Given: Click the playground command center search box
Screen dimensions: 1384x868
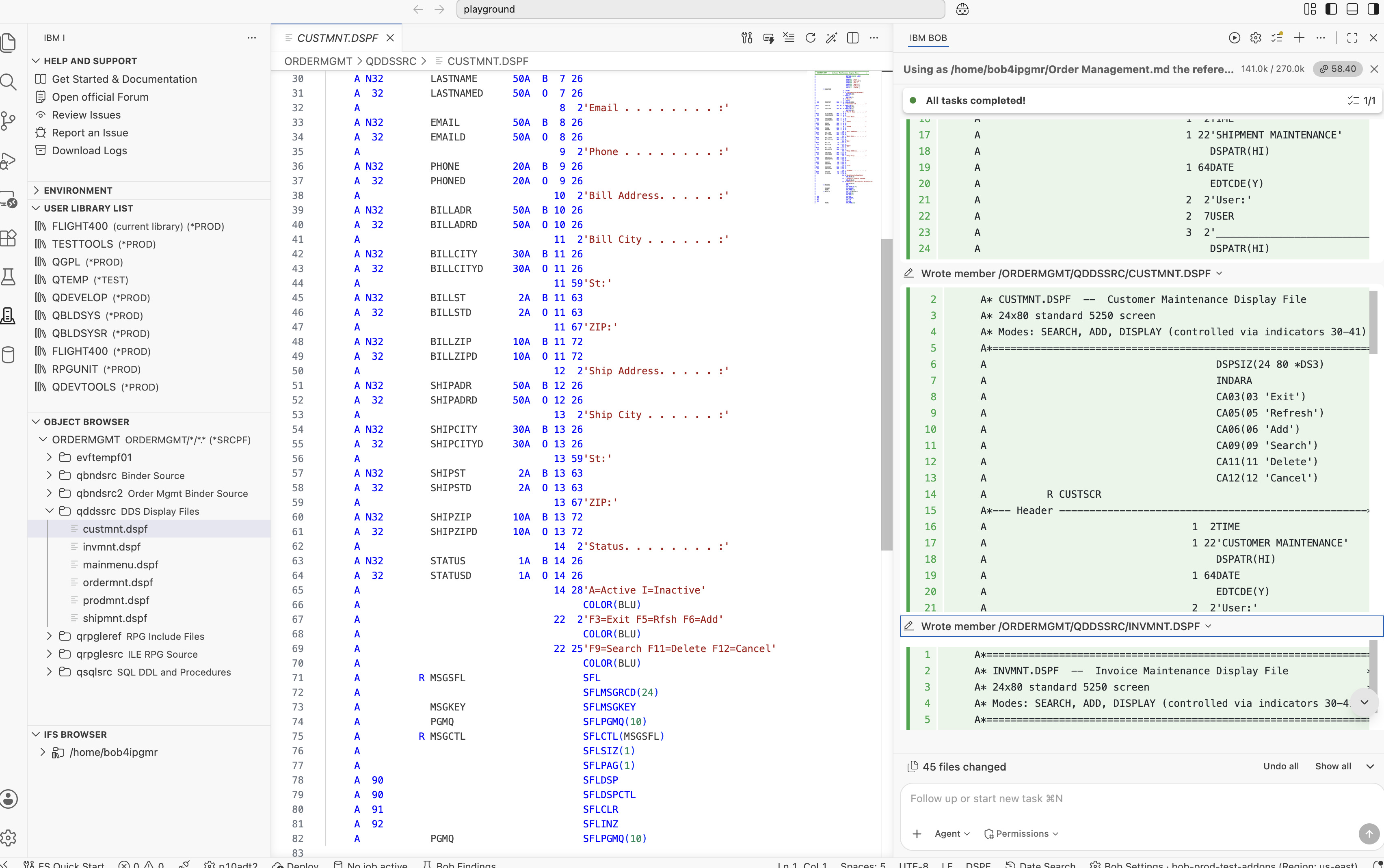Looking at the screenshot, I should coord(700,9).
